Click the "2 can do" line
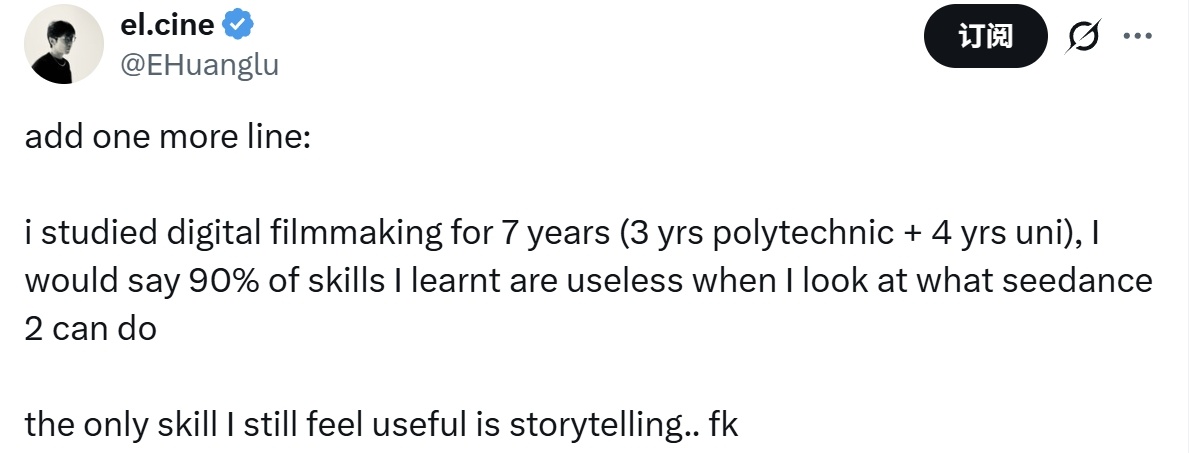The image size is (1189, 453). [90, 328]
